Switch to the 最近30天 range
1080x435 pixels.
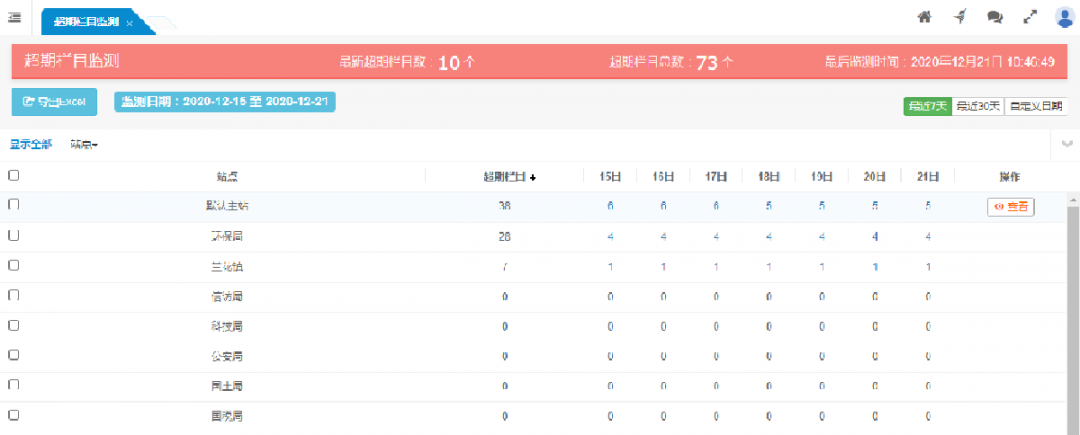(x=977, y=106)
